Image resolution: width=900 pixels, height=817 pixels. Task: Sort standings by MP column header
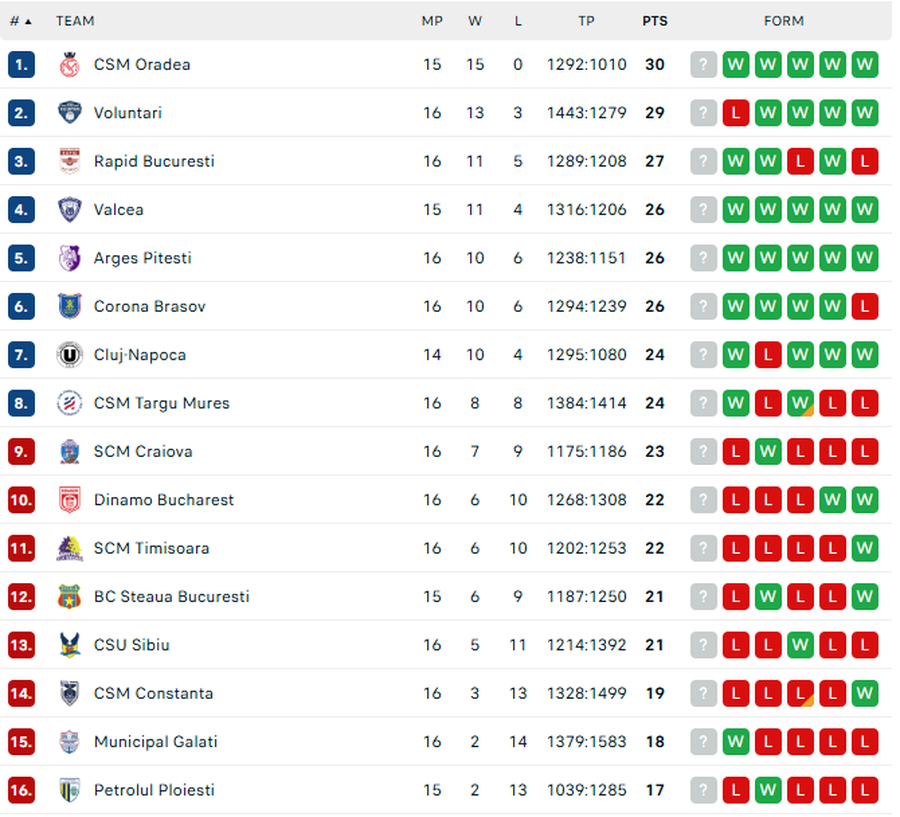pos(432,21)
